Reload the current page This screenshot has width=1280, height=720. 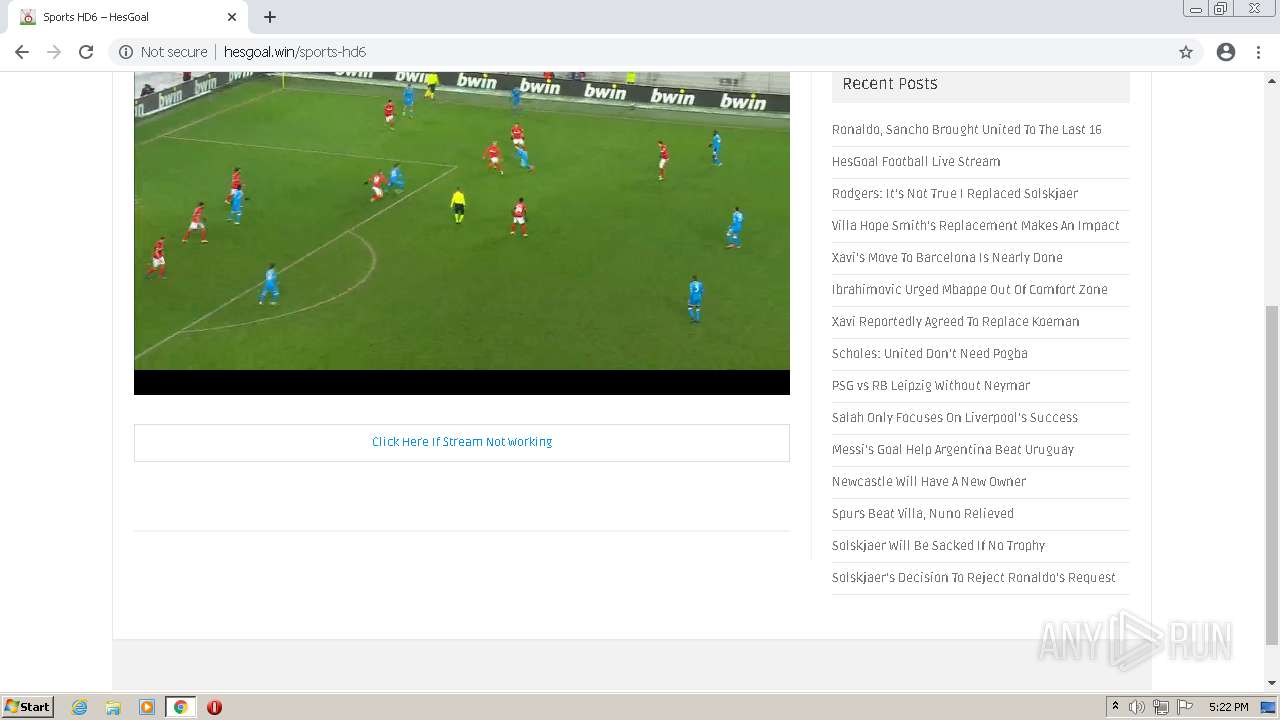pyautogui.click(x=86, y=52)
